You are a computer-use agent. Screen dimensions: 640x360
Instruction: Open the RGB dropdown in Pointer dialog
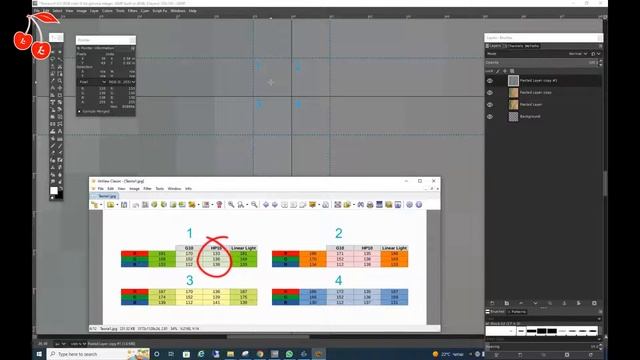point(121,82)
